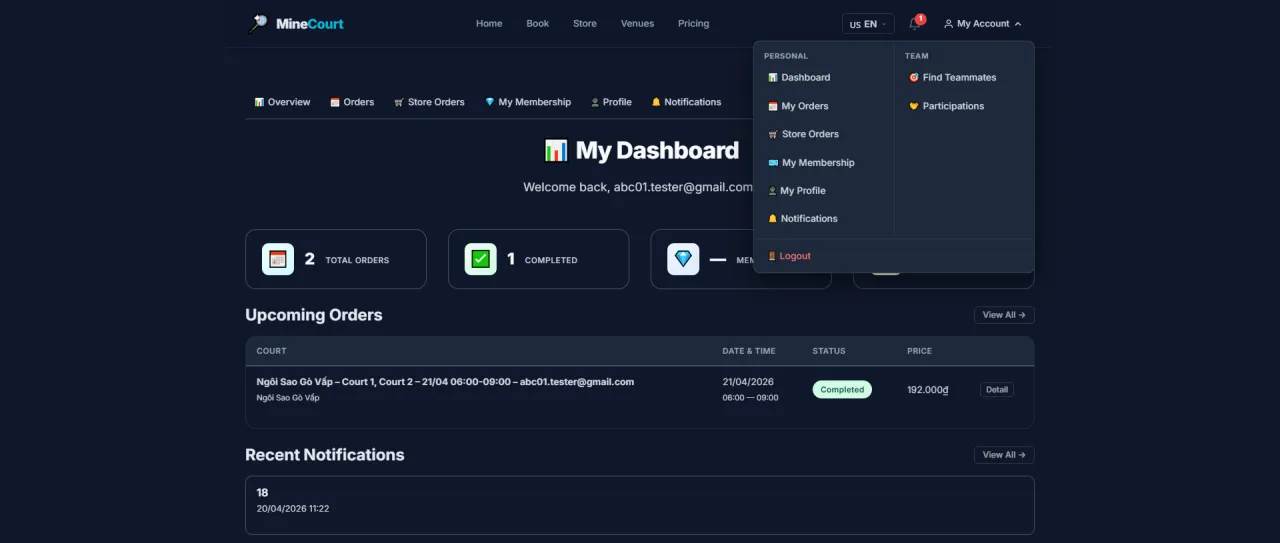
Task: Click View All for Upcoming Orders
Action: point(1004,315)
